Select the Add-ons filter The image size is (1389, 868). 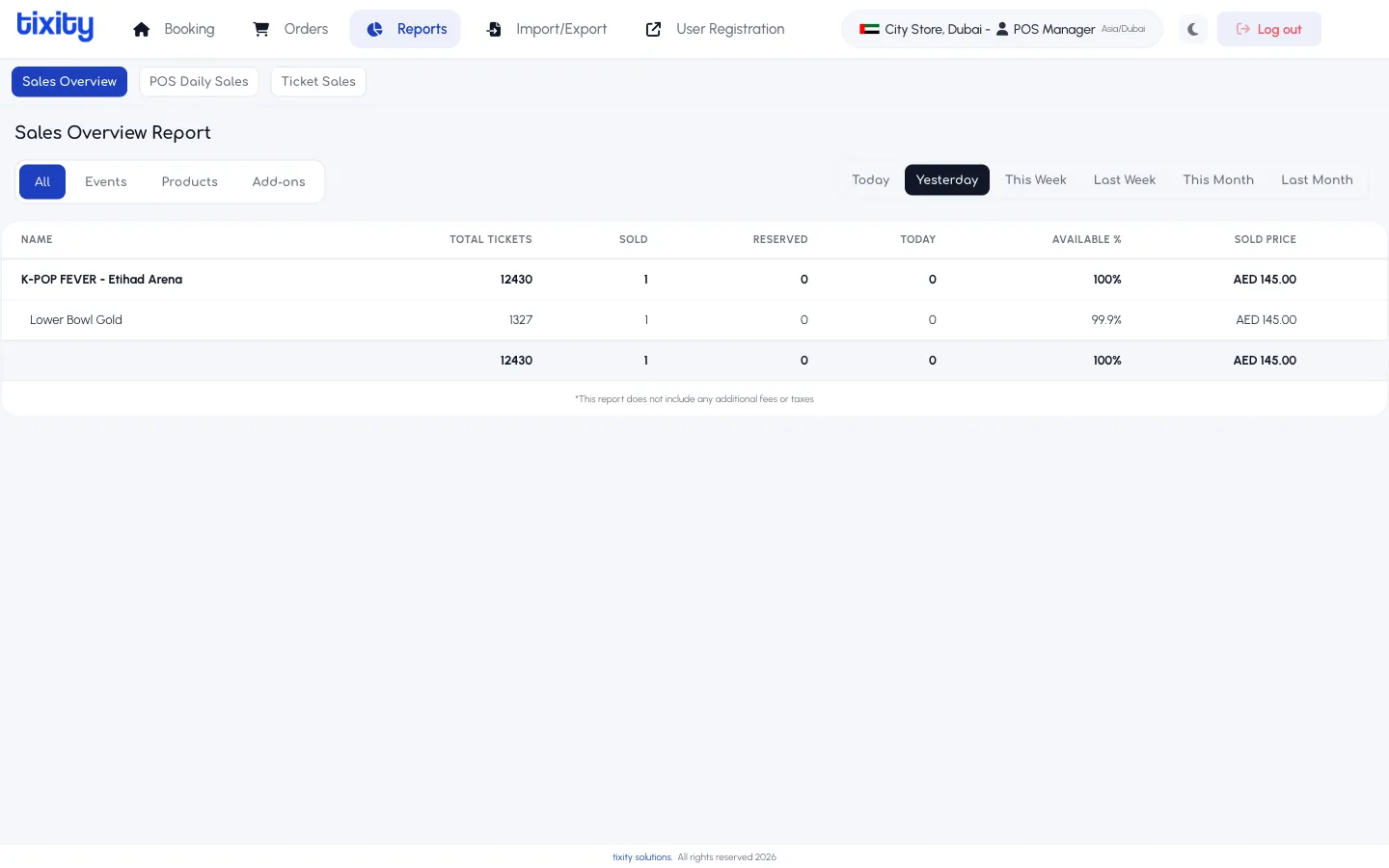point(279,181)
